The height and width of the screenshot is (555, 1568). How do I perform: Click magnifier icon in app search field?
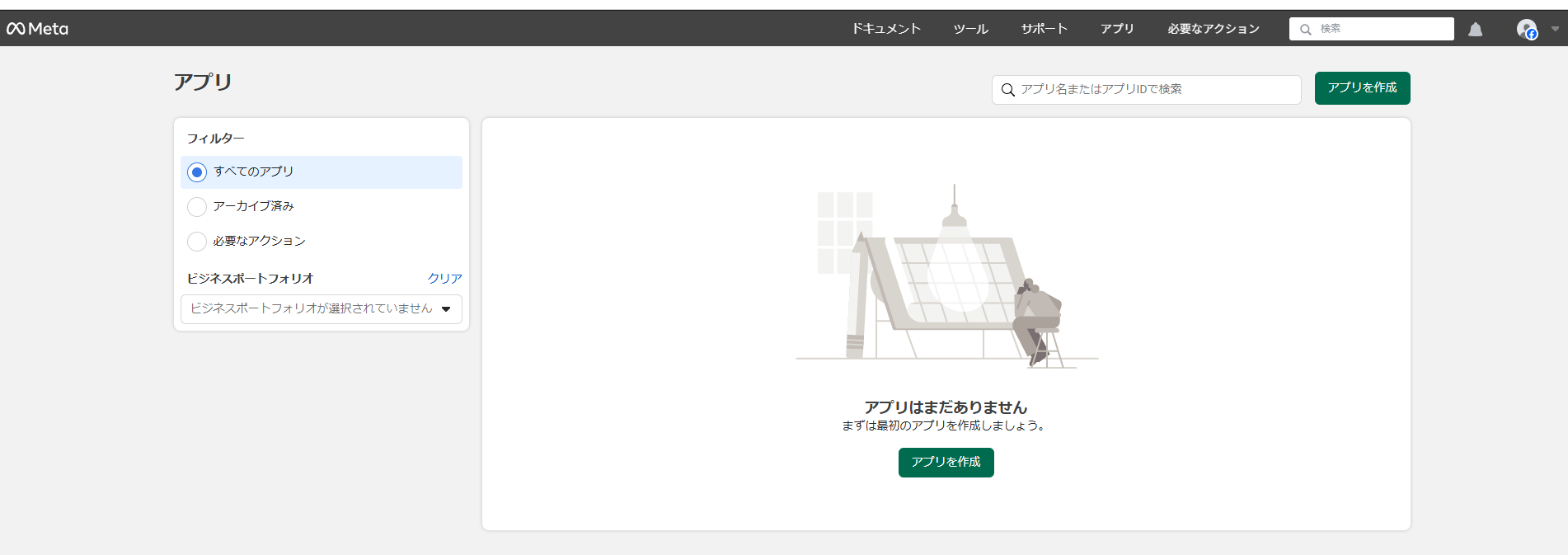pyautogui.click(x=1007, y=90)
